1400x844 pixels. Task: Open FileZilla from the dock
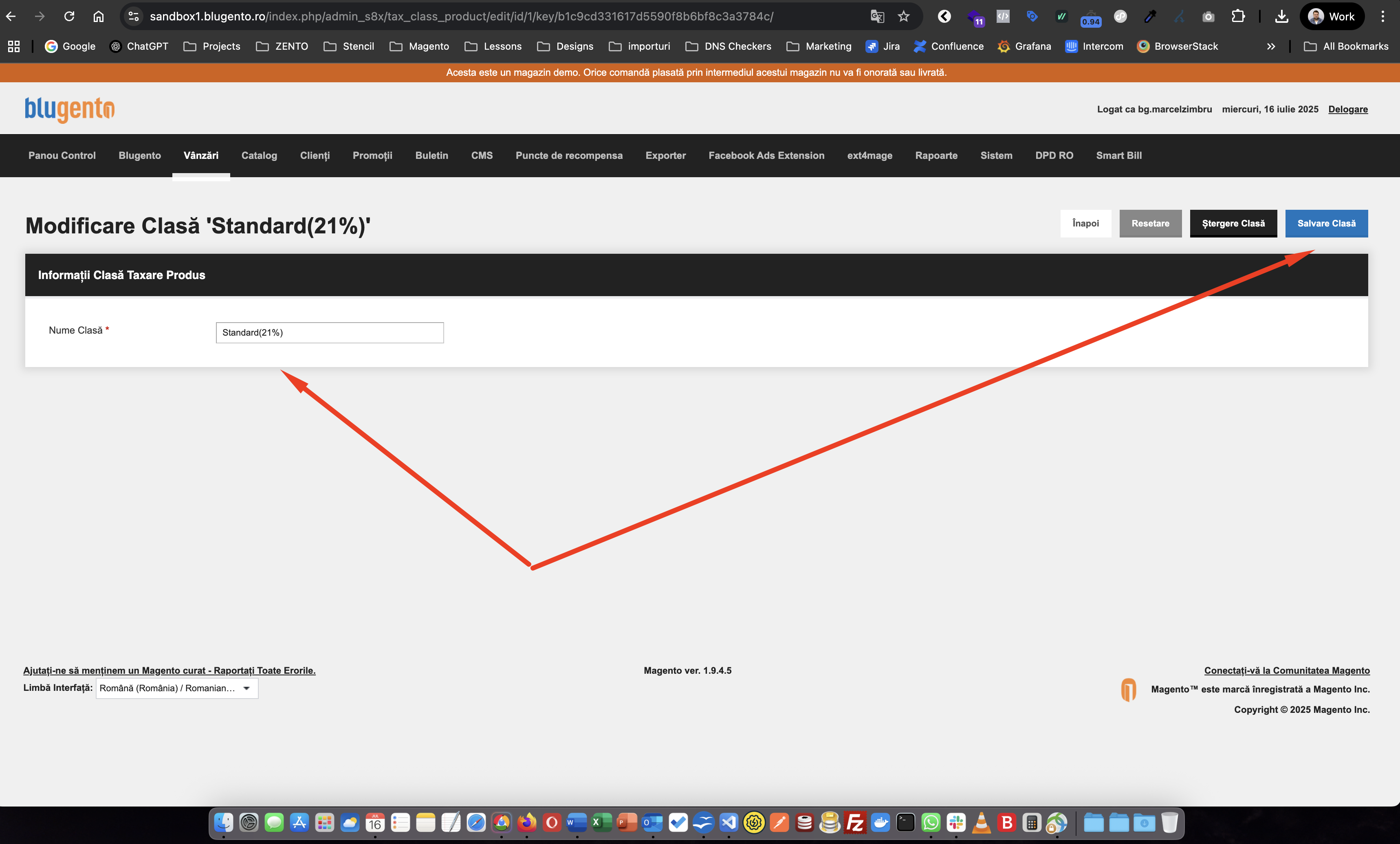(855, 822)
